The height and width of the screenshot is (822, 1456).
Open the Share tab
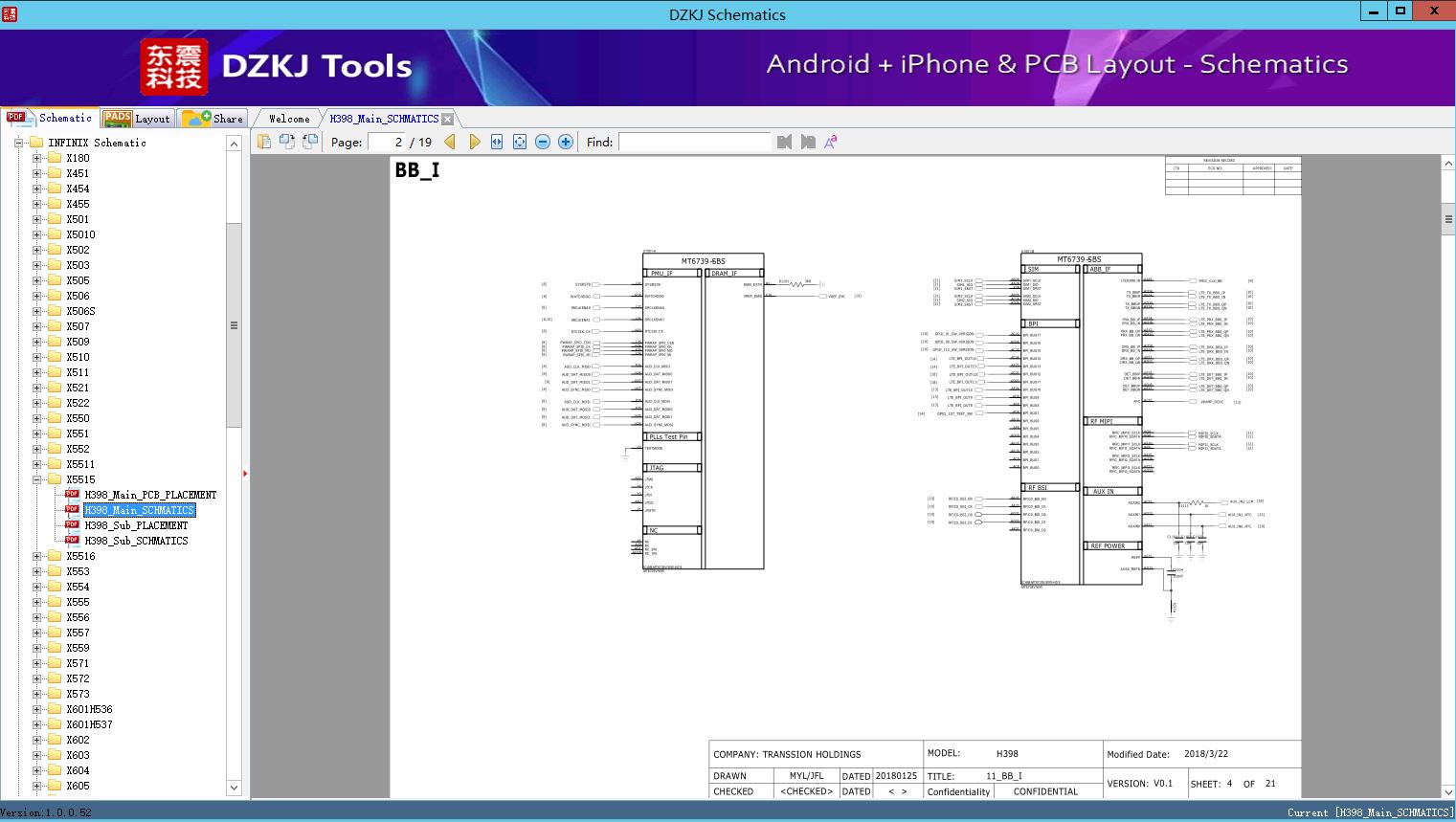(213, 119)
